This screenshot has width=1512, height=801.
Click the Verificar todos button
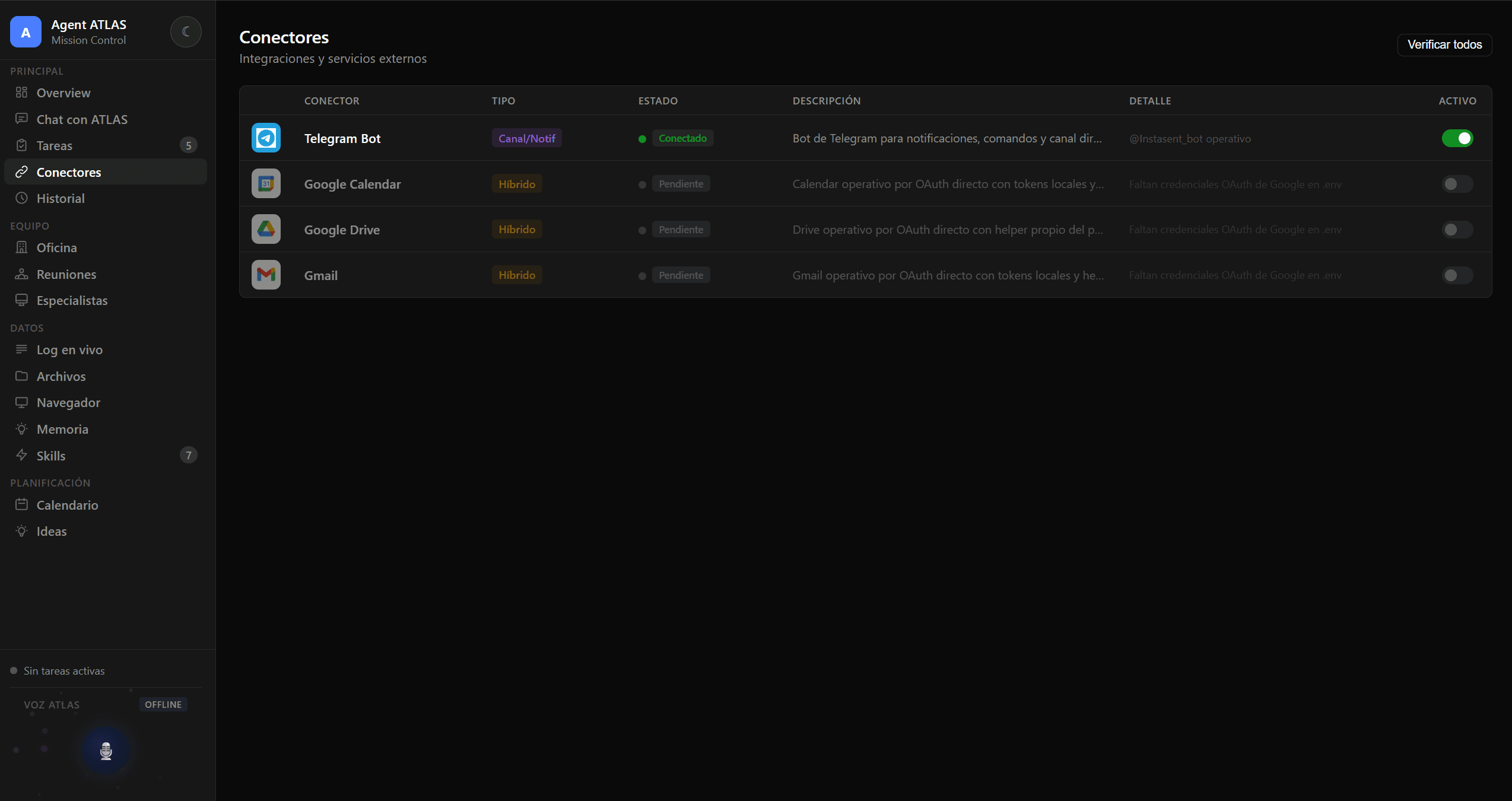coord(1444,45)
